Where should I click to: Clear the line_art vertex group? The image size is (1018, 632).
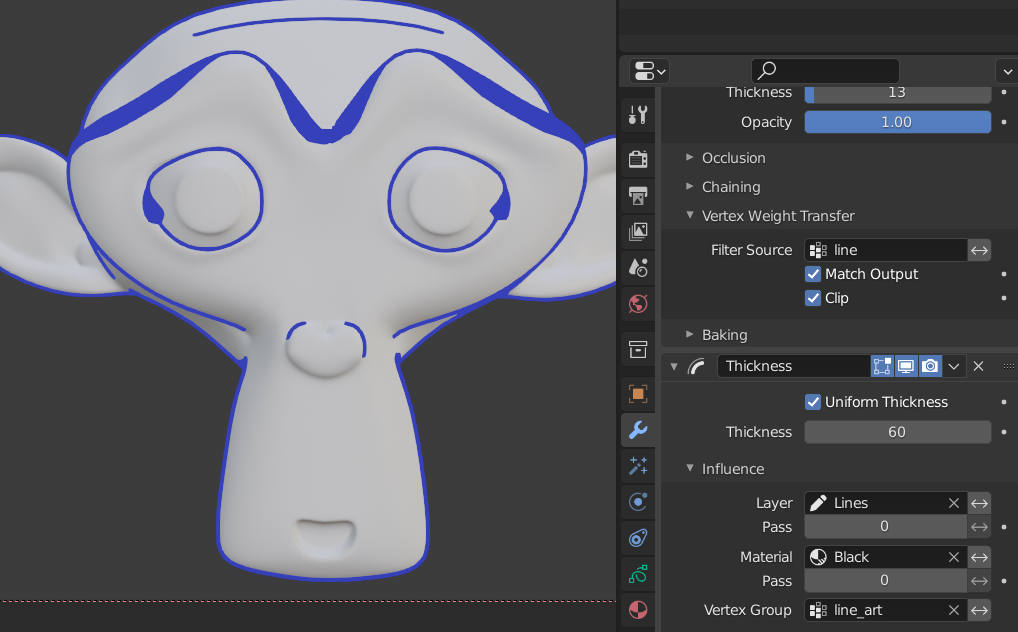coord(954,610)
